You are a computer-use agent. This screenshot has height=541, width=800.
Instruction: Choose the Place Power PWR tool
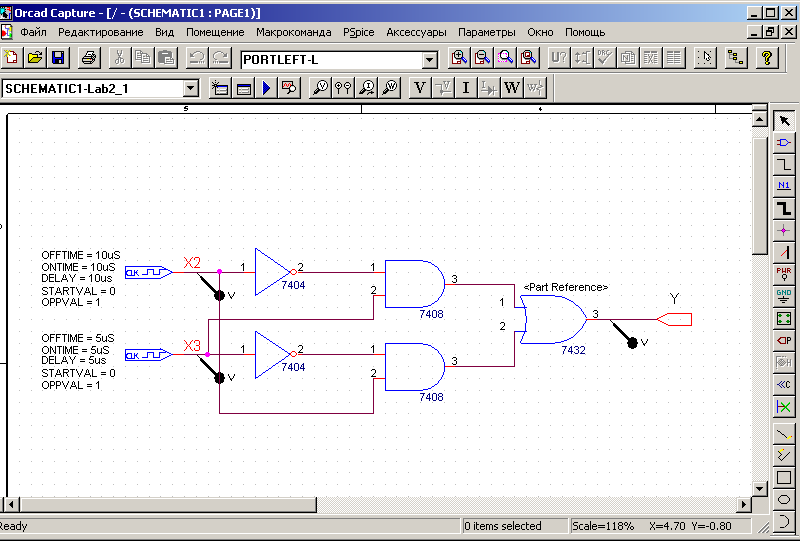tap(784, 274)
